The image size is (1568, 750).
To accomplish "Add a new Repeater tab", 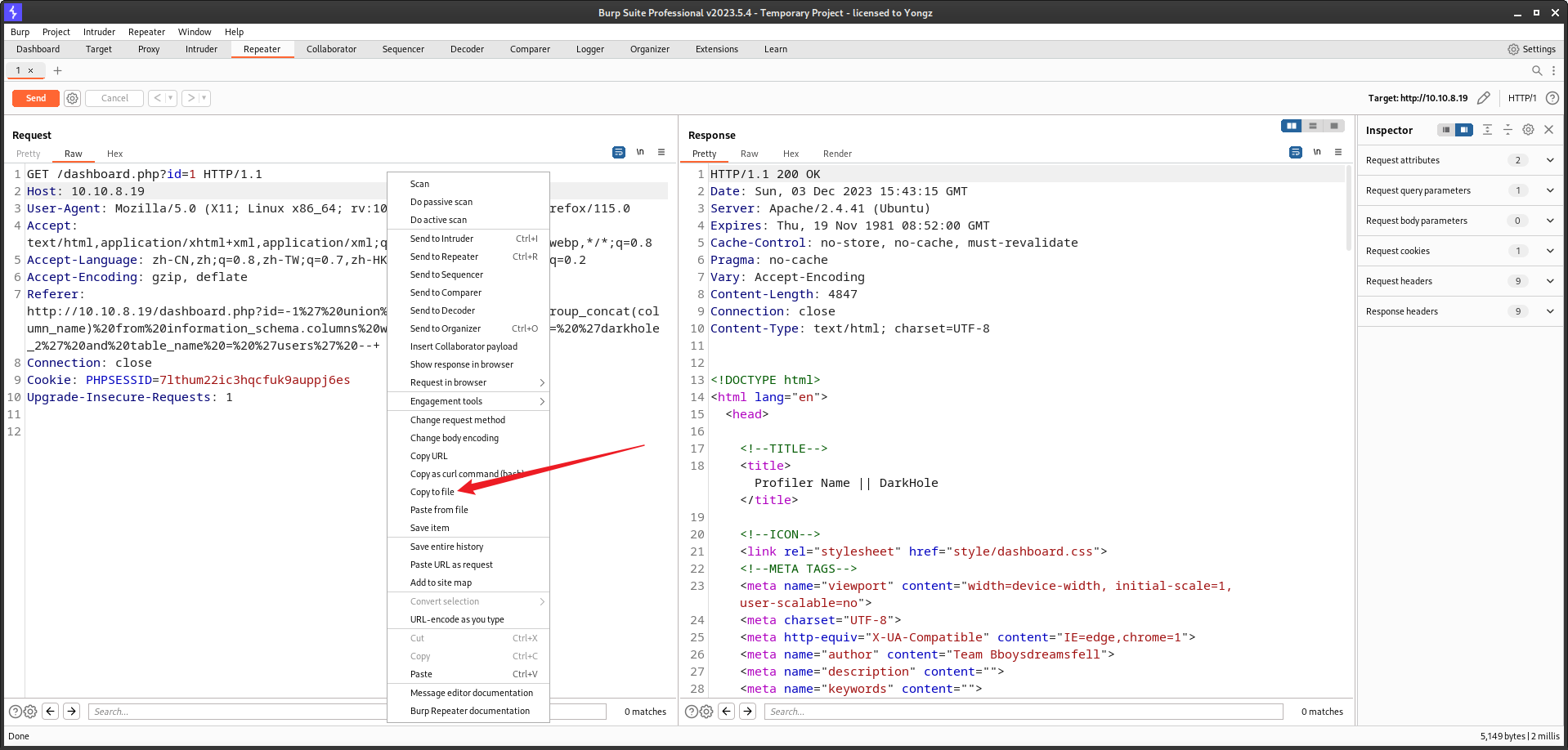I will pos(57,70).
